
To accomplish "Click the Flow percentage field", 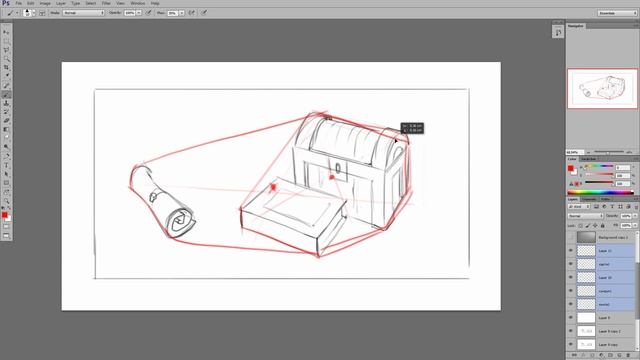I will tap(173, 13).
